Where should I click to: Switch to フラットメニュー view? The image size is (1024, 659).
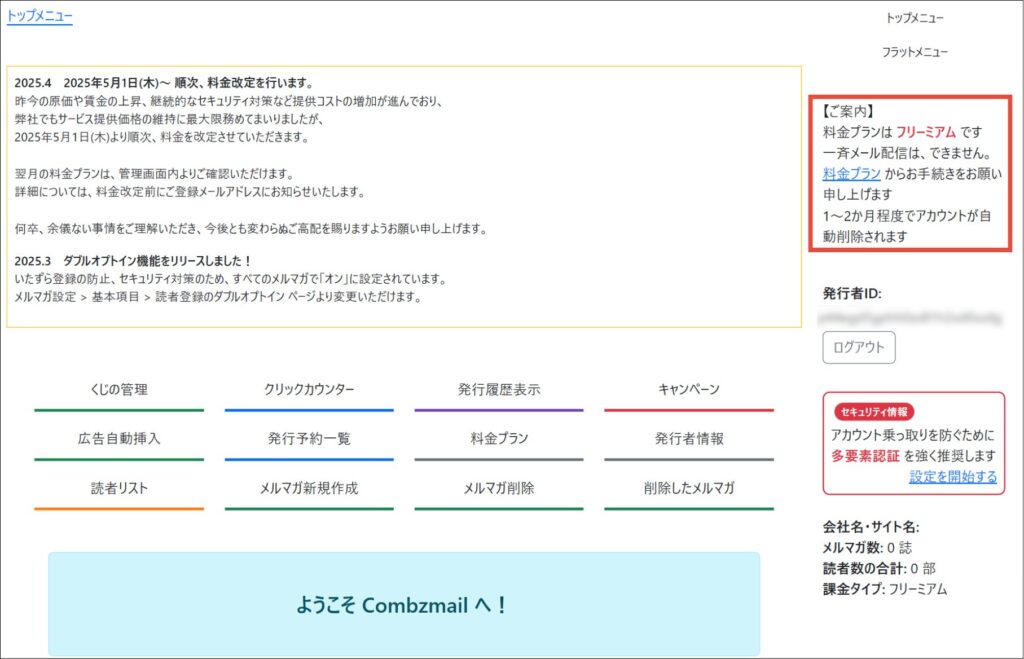(x=914, y=52)
